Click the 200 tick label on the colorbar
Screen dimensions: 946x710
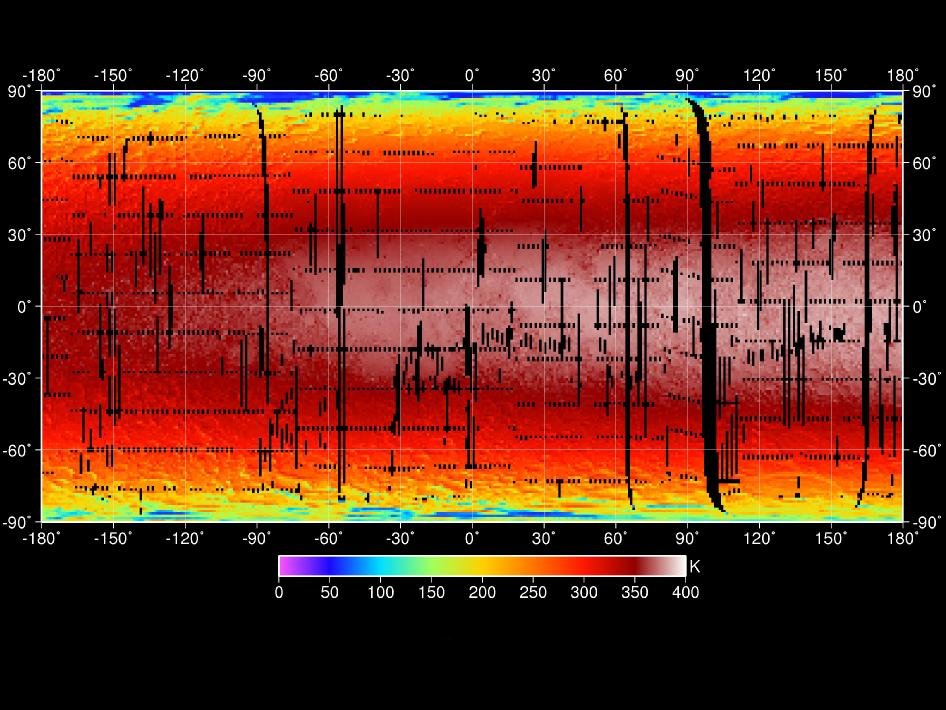(482, 592)
